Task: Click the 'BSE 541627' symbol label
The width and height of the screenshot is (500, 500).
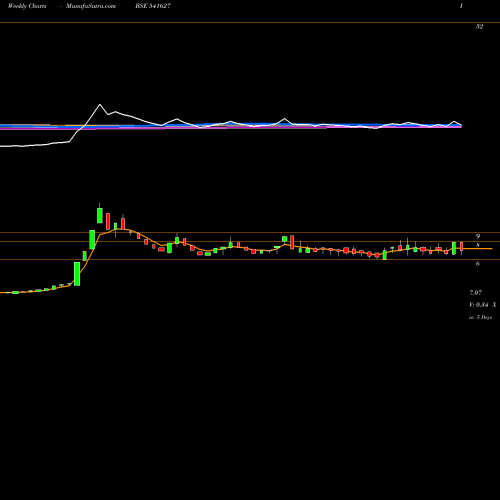Action: click(153, 6)
